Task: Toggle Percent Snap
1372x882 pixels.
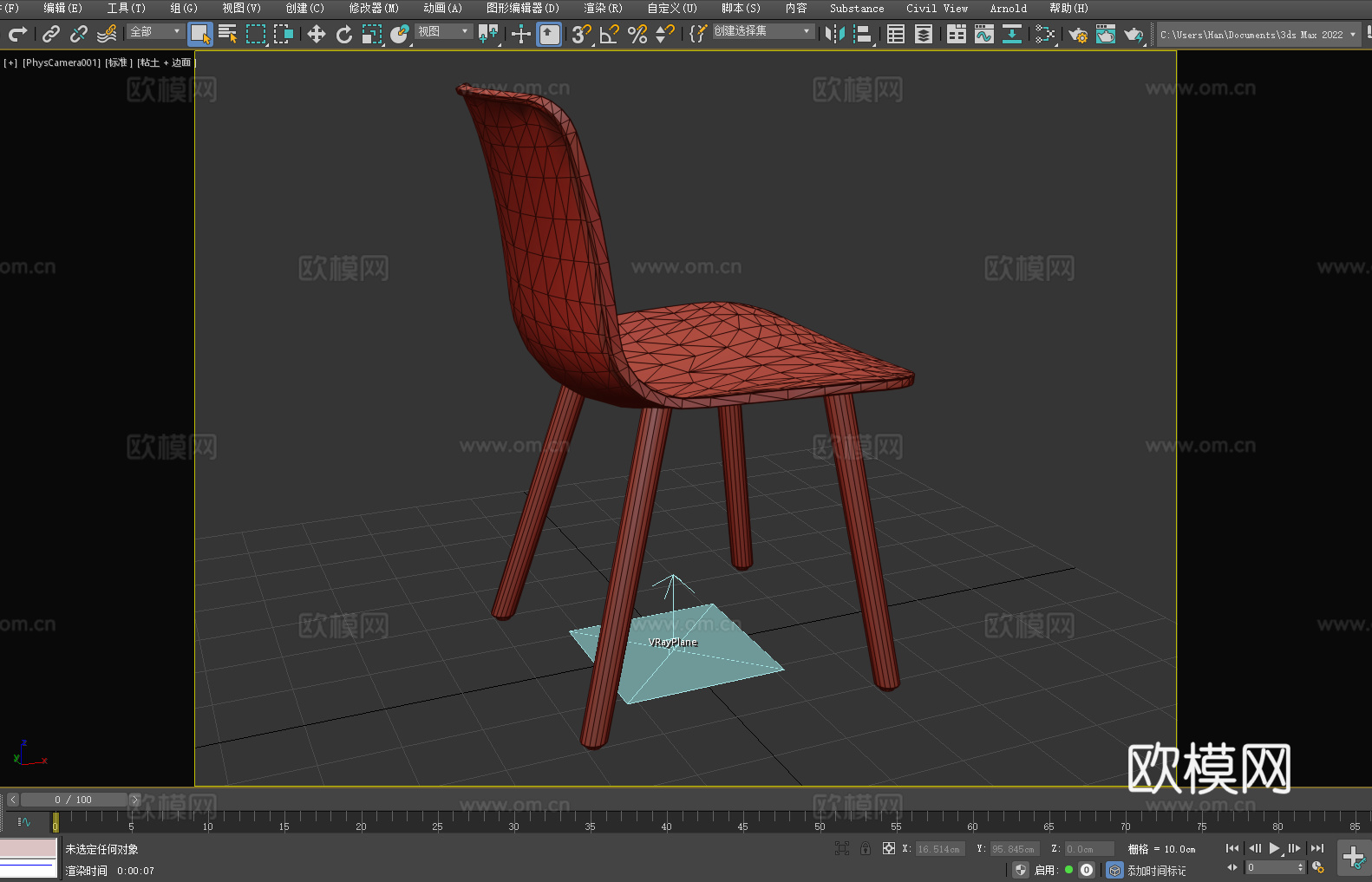Action: [x=637, y=34]
